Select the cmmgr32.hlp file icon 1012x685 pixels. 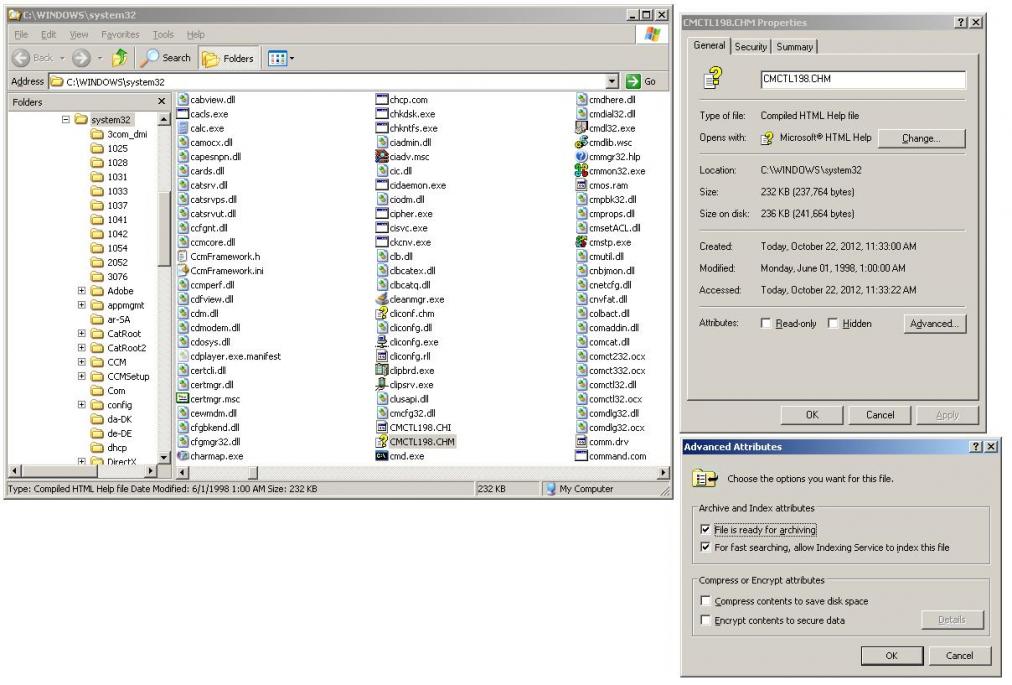[x=581, y=156]
